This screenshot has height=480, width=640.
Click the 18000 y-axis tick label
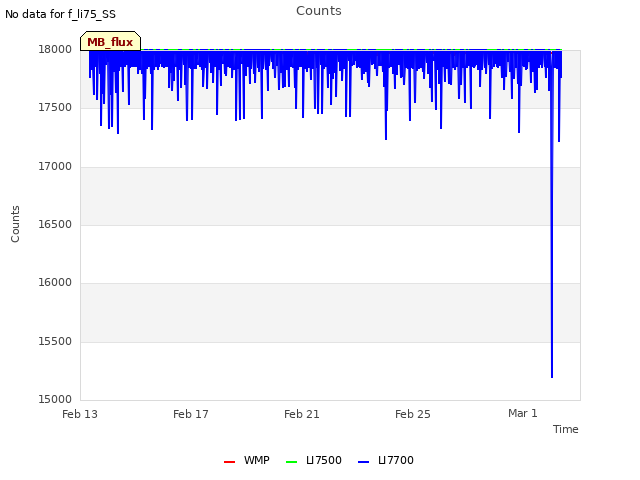tap(55, 49)
